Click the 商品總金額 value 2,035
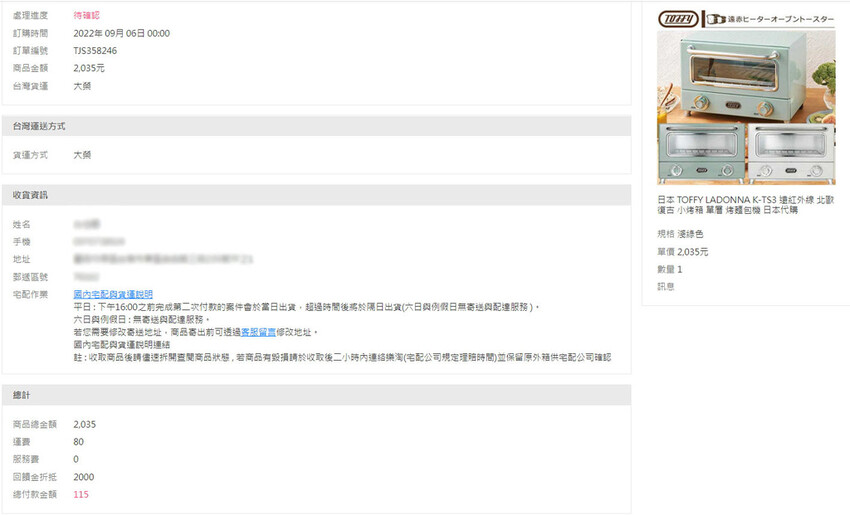The width and height of the screenshot is (850, 515). point(85,424)
